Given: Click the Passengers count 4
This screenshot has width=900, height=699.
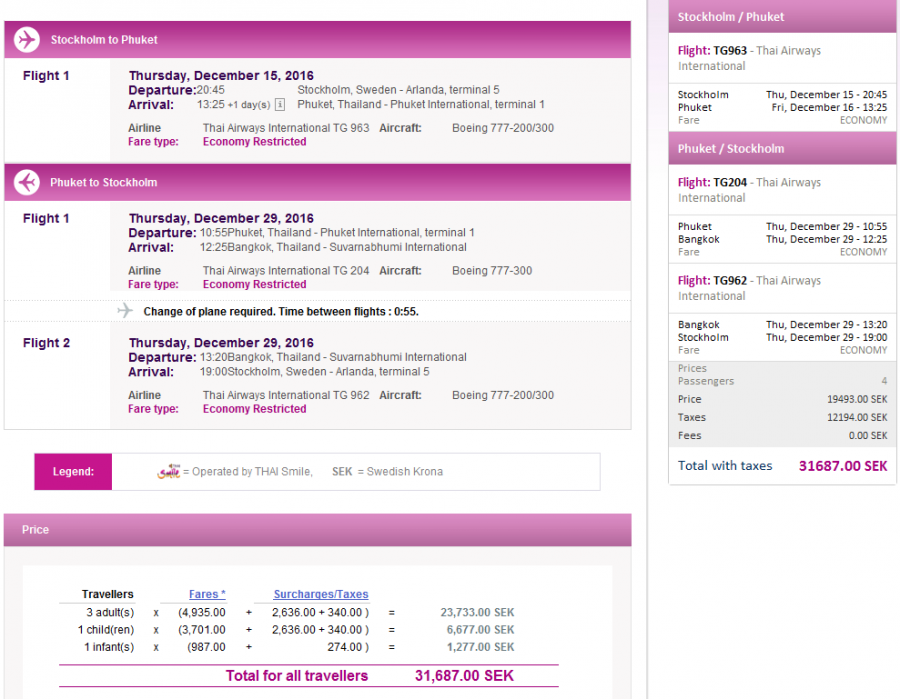Looking at the screenshot, I should (x=884, y=381).
